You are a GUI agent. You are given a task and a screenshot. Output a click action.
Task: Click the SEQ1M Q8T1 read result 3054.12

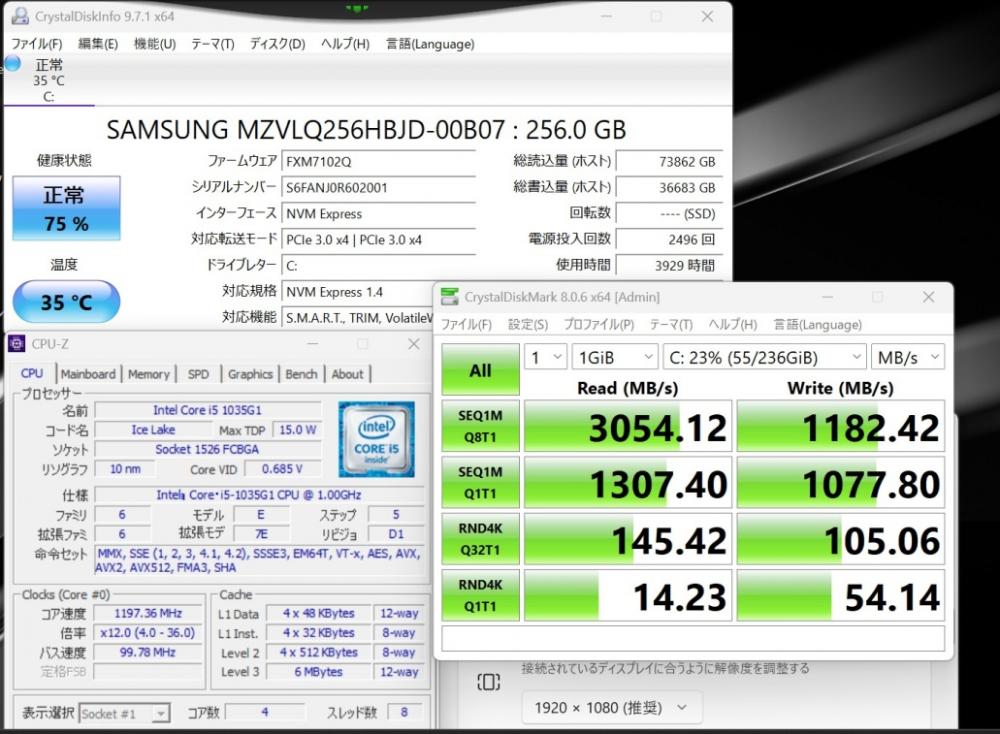628,427
